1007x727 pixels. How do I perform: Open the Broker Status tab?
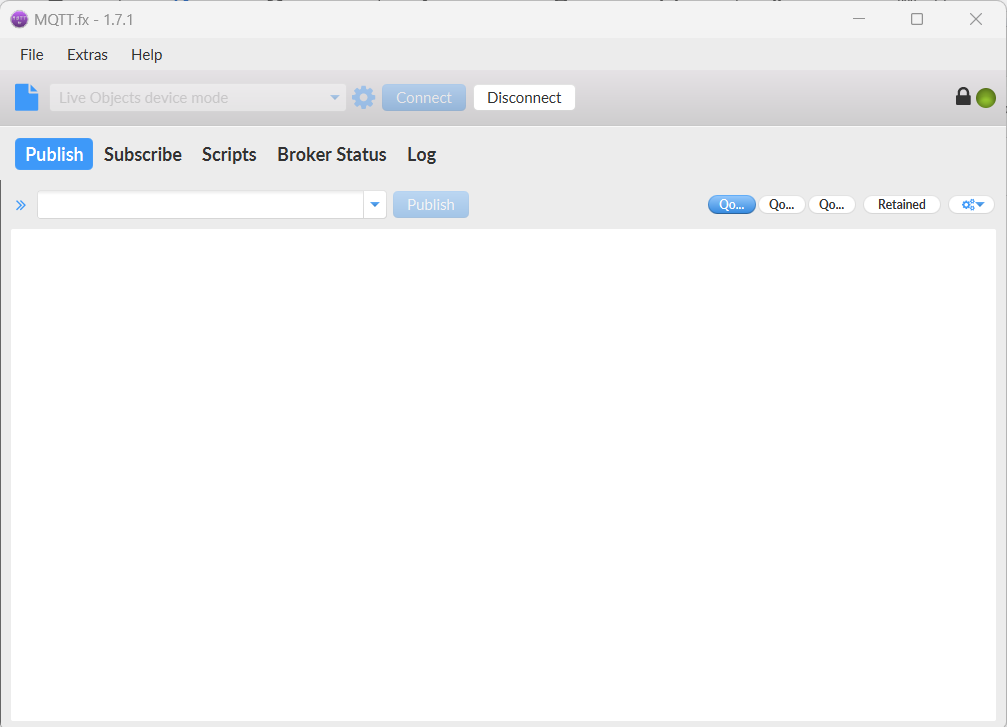tap(332, 154)
